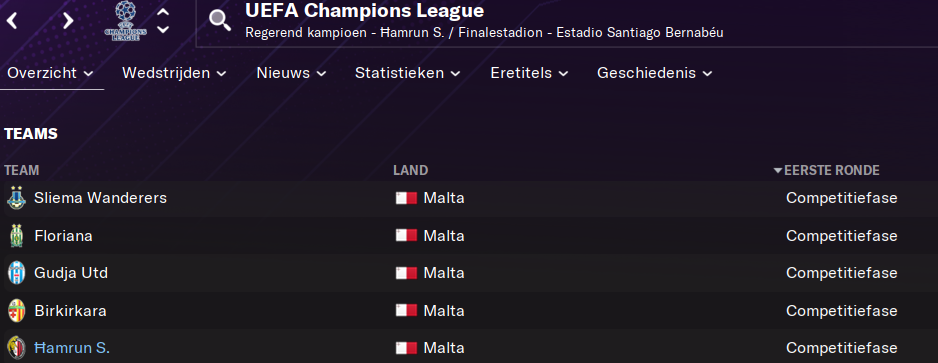The width and height of the screenshot is (938, 363).
Task: Expand the Statistieken menu
Action: tap(407, 74)
